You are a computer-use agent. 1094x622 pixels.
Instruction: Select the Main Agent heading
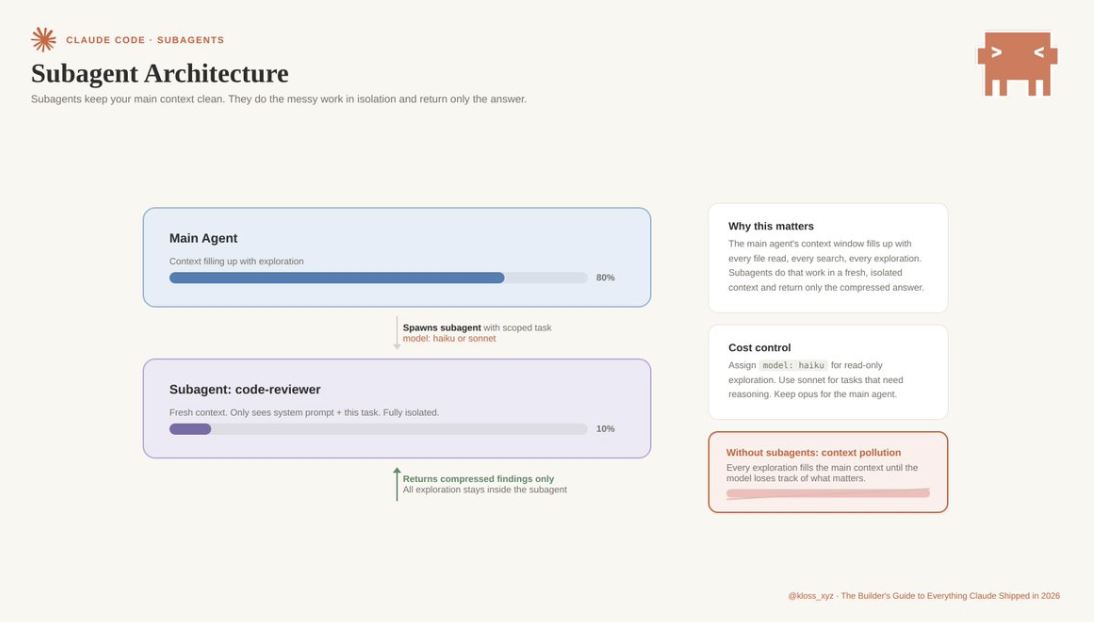click(203, 238)
